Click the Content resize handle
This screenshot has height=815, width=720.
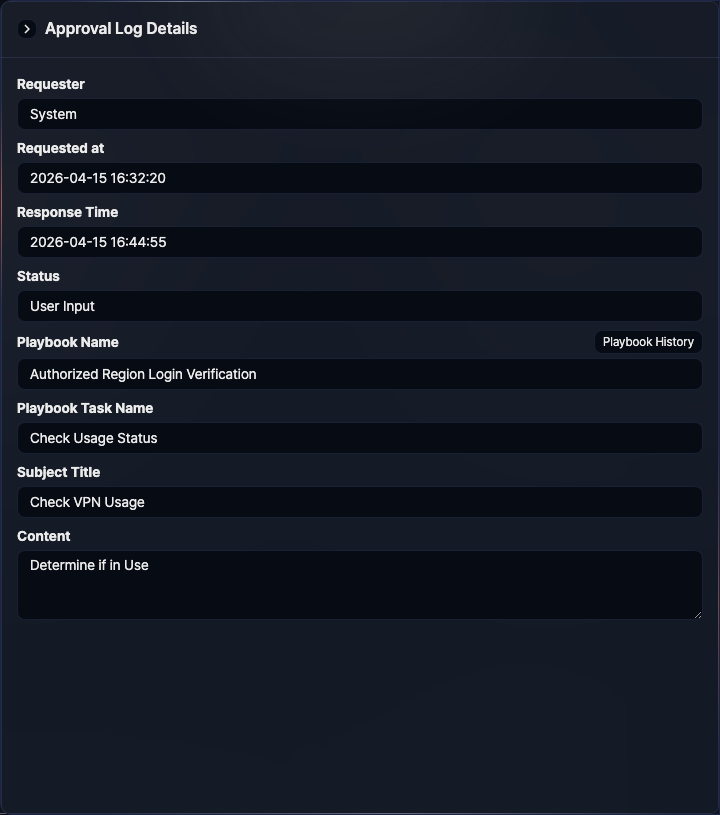[699, 614]
